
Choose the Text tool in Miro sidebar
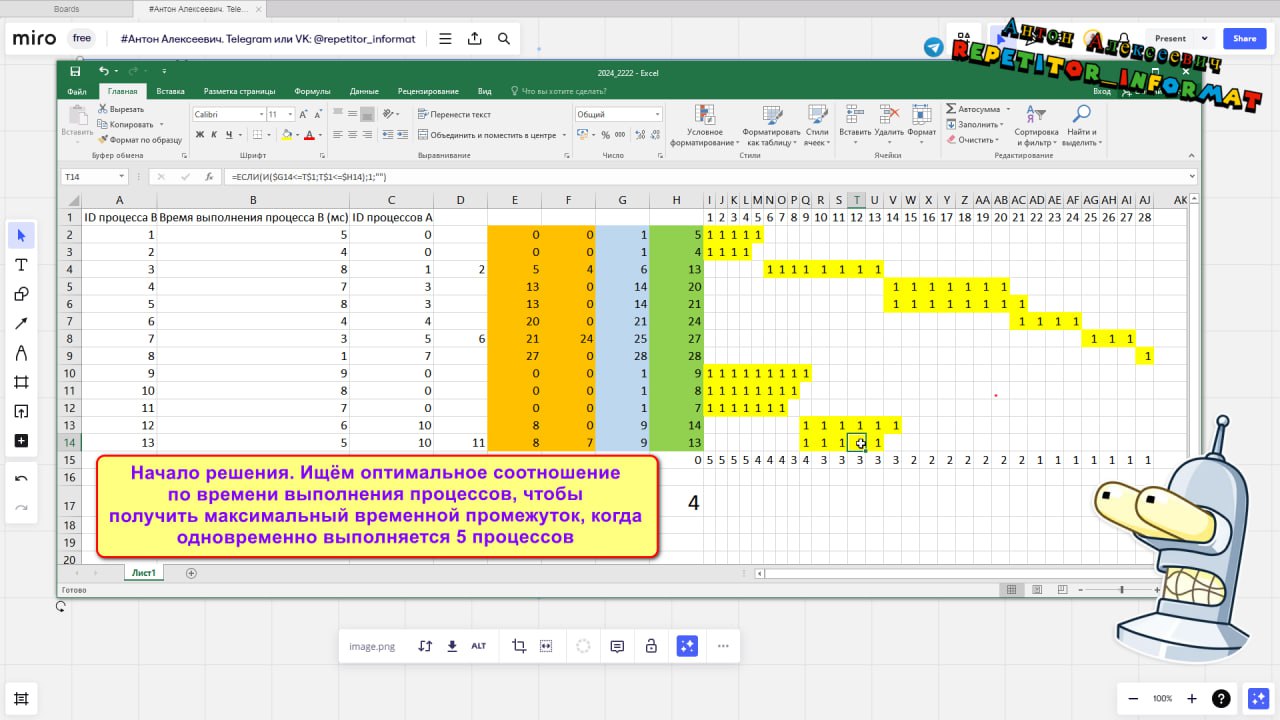[21, 265]
